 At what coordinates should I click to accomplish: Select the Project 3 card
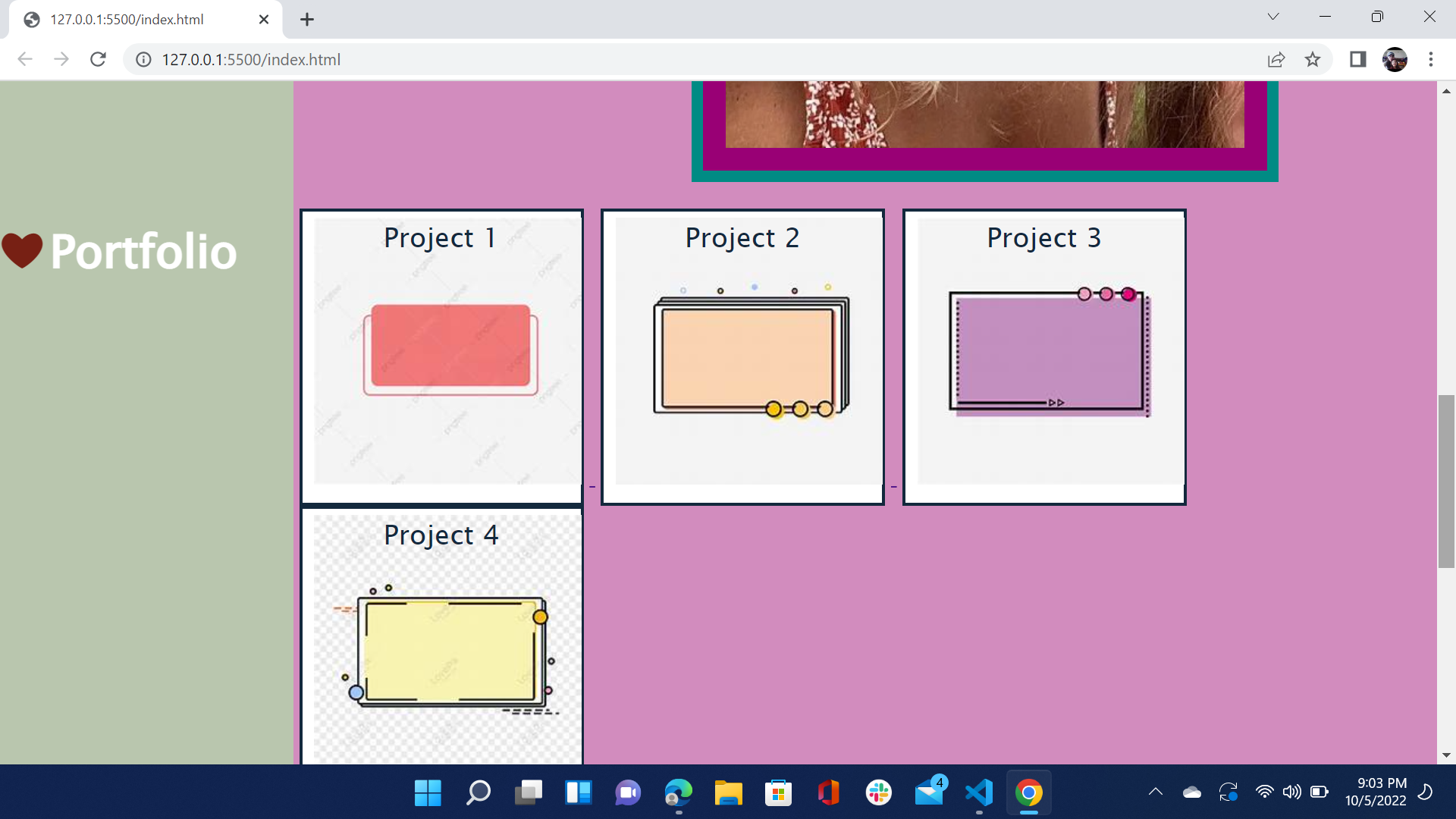tap(1044, 356)
